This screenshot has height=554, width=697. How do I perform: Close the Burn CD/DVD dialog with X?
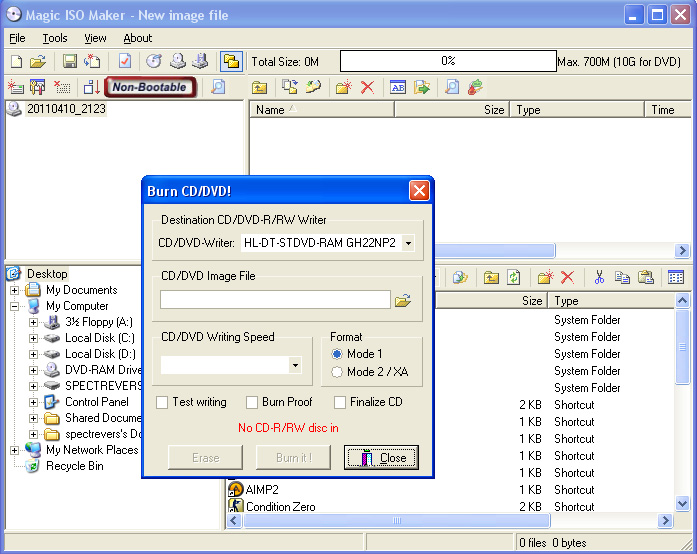point(419,191)
